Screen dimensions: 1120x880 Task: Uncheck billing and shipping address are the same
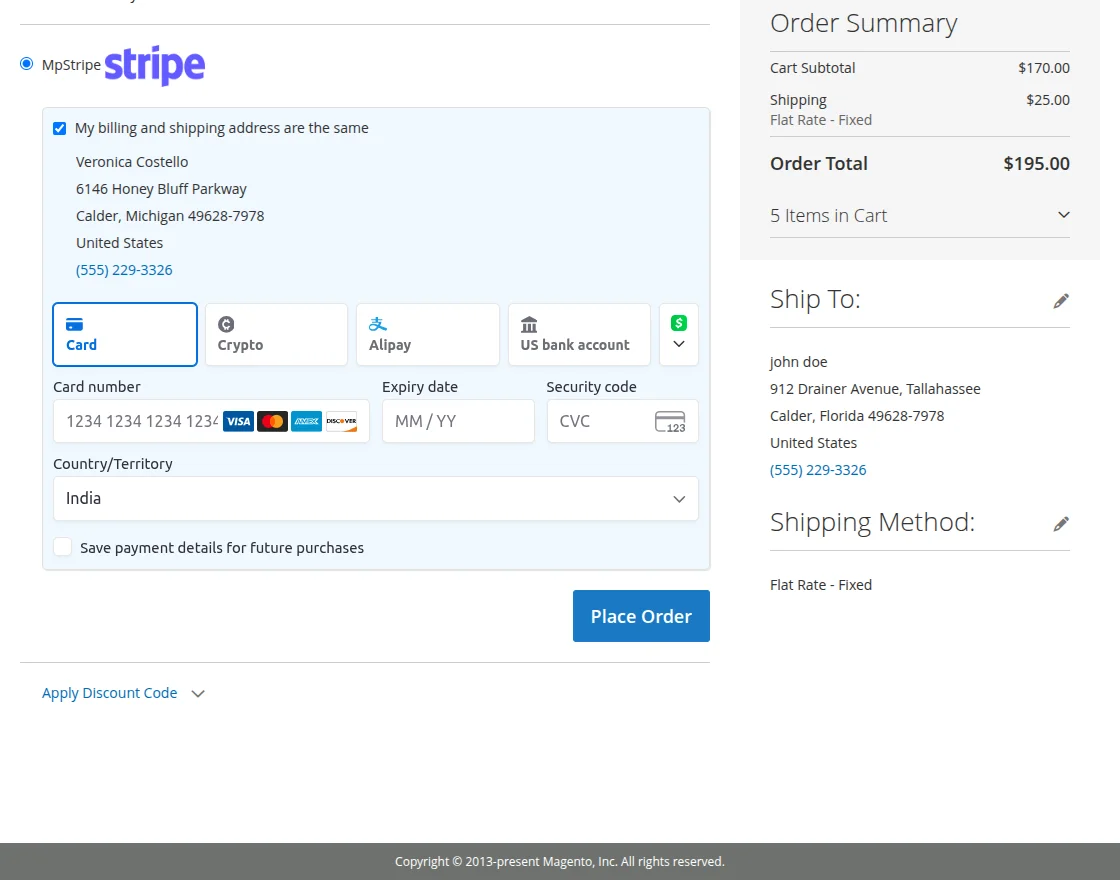tap(58, 128)
